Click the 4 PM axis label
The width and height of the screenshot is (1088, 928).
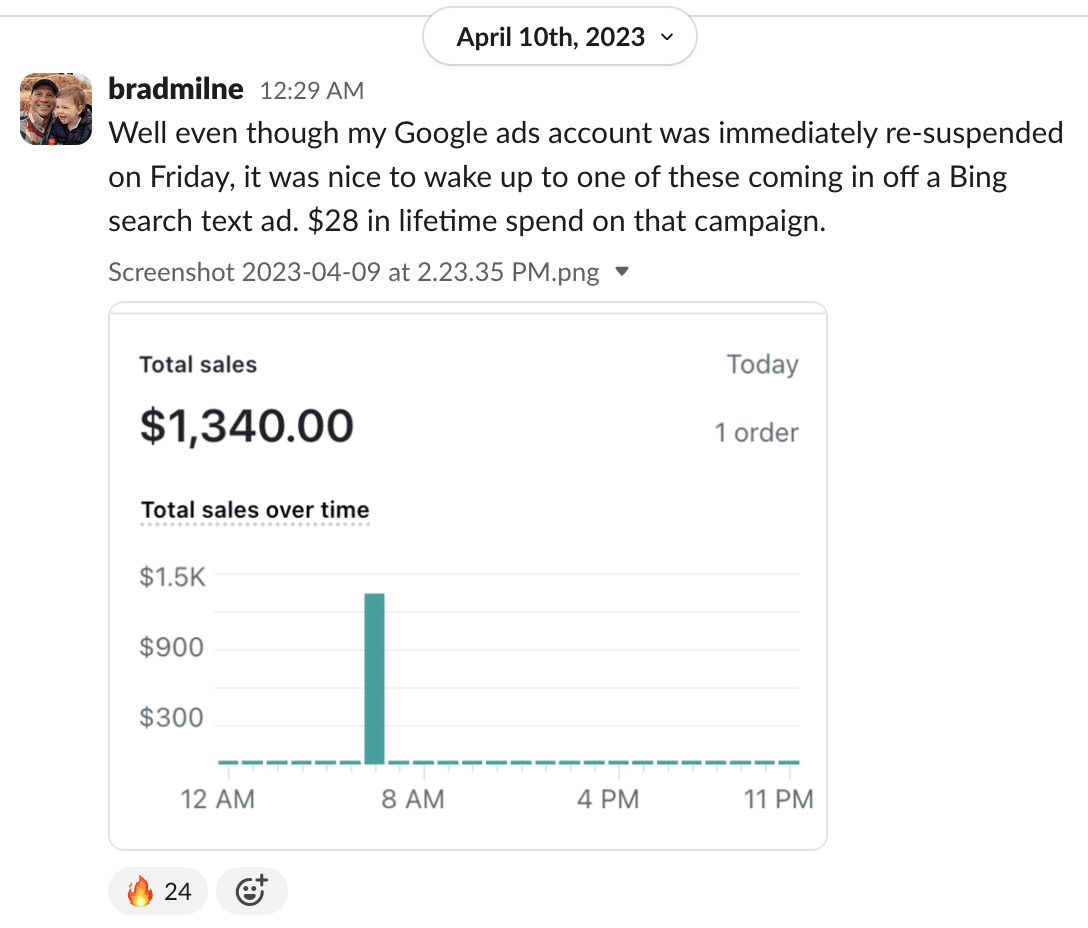point(607,799)
